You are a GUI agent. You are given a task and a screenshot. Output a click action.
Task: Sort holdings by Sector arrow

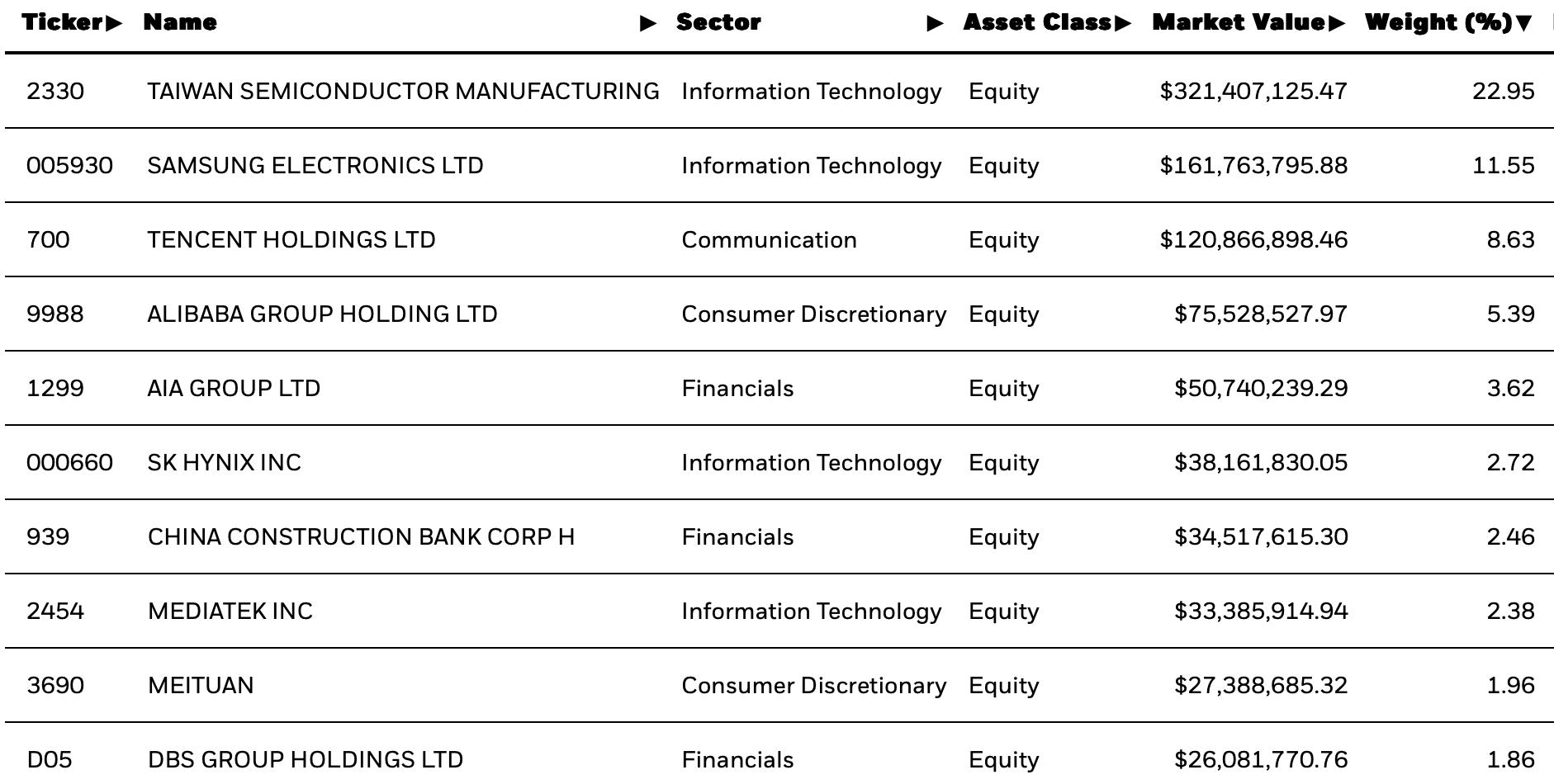(936, 23)
